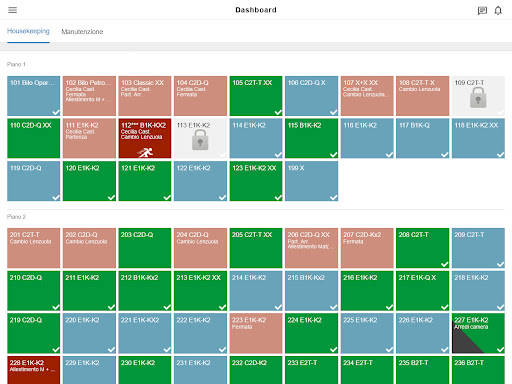Click the Piano 2 section label
The width and height of the screenshot is (512, 384).
(x=16, y=217)
